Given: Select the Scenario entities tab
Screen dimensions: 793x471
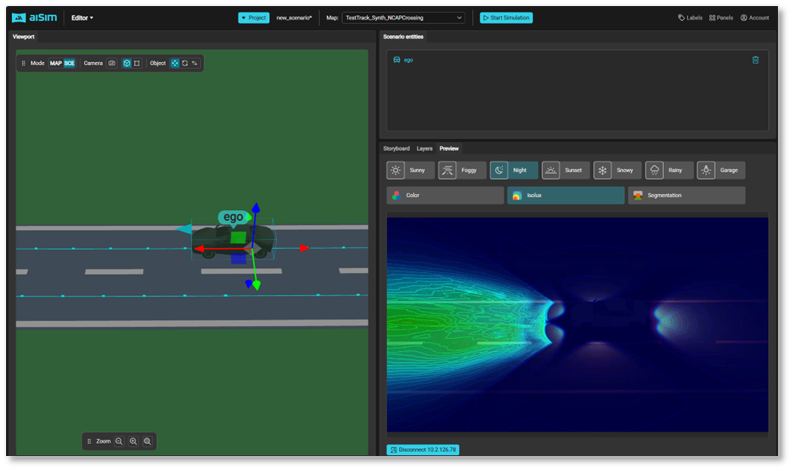Looking at the screenshot, I should [x=403, y=36].
